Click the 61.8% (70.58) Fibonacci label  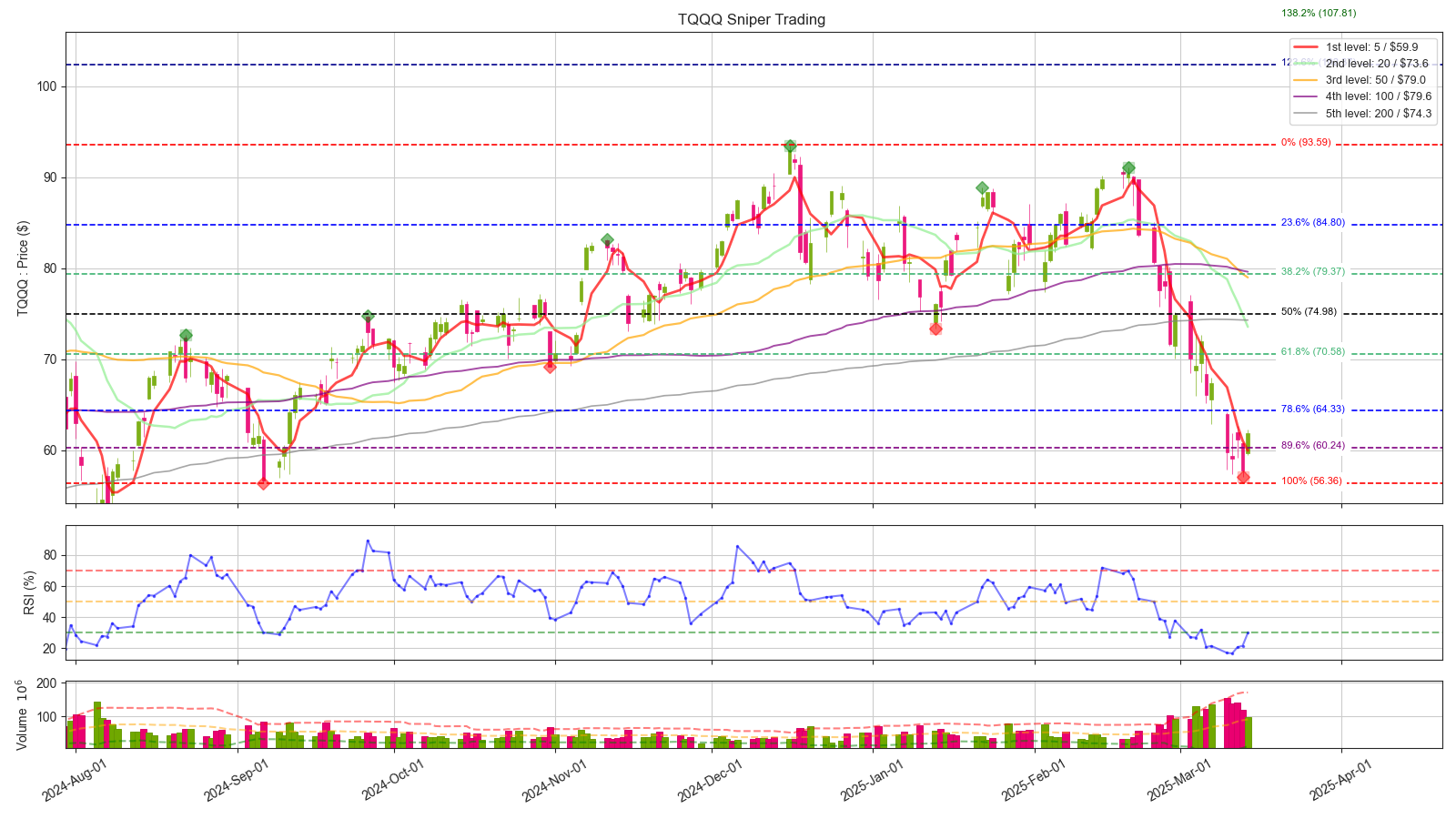1313,352
